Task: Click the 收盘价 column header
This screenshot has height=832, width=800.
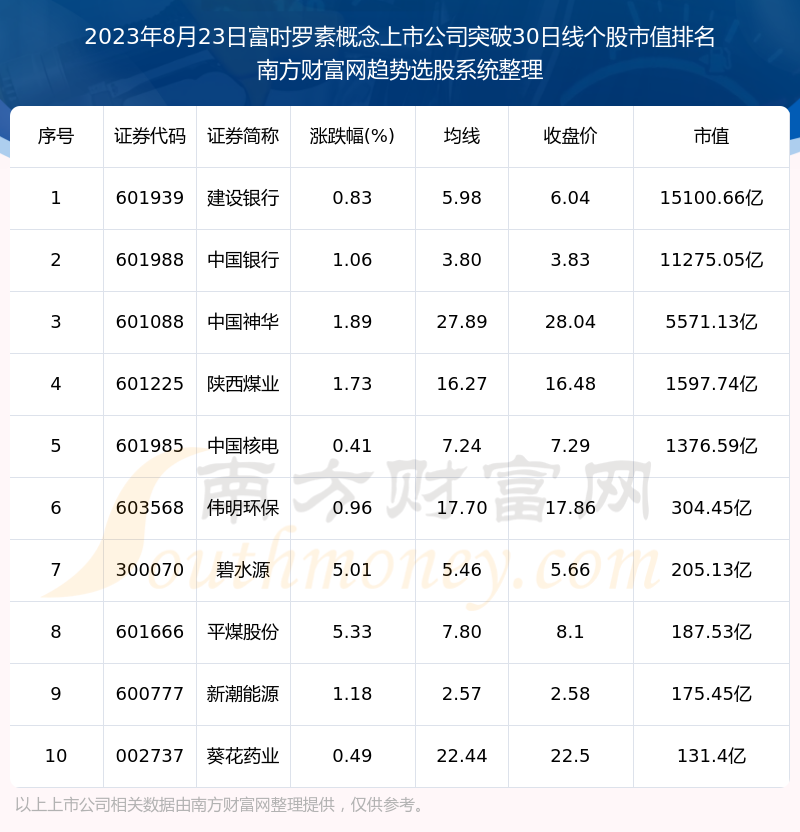Action: click(x=570, y=136)
